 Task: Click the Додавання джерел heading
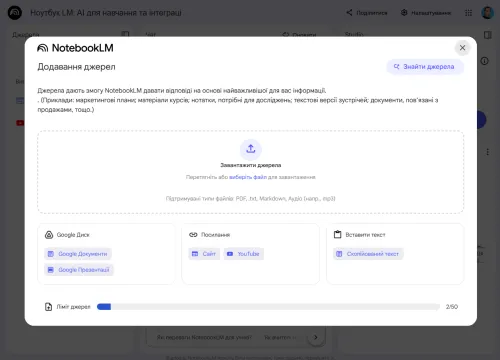pyautogui.click(x=76, y=67)
